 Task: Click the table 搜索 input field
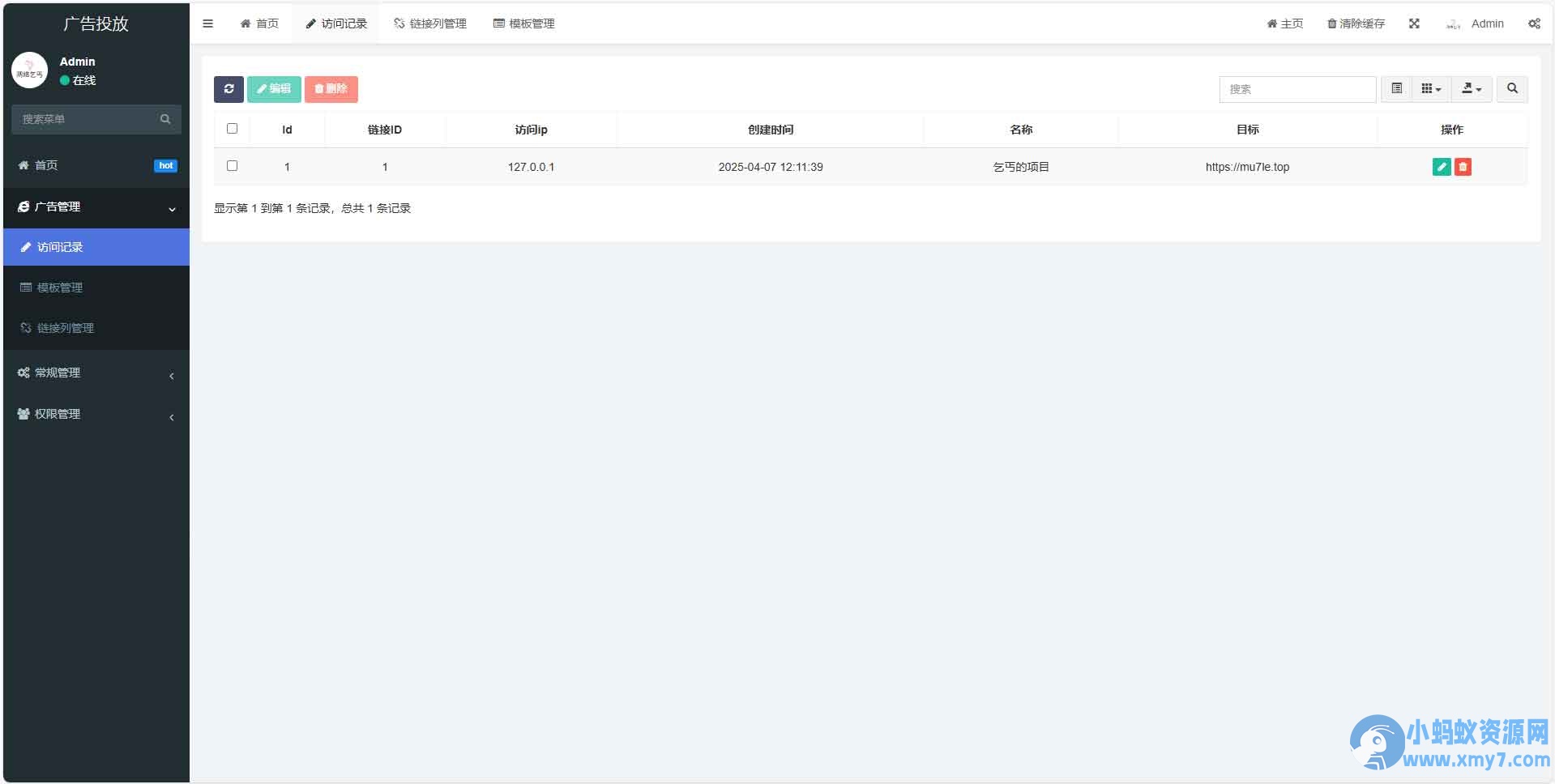pos(1297,89)
